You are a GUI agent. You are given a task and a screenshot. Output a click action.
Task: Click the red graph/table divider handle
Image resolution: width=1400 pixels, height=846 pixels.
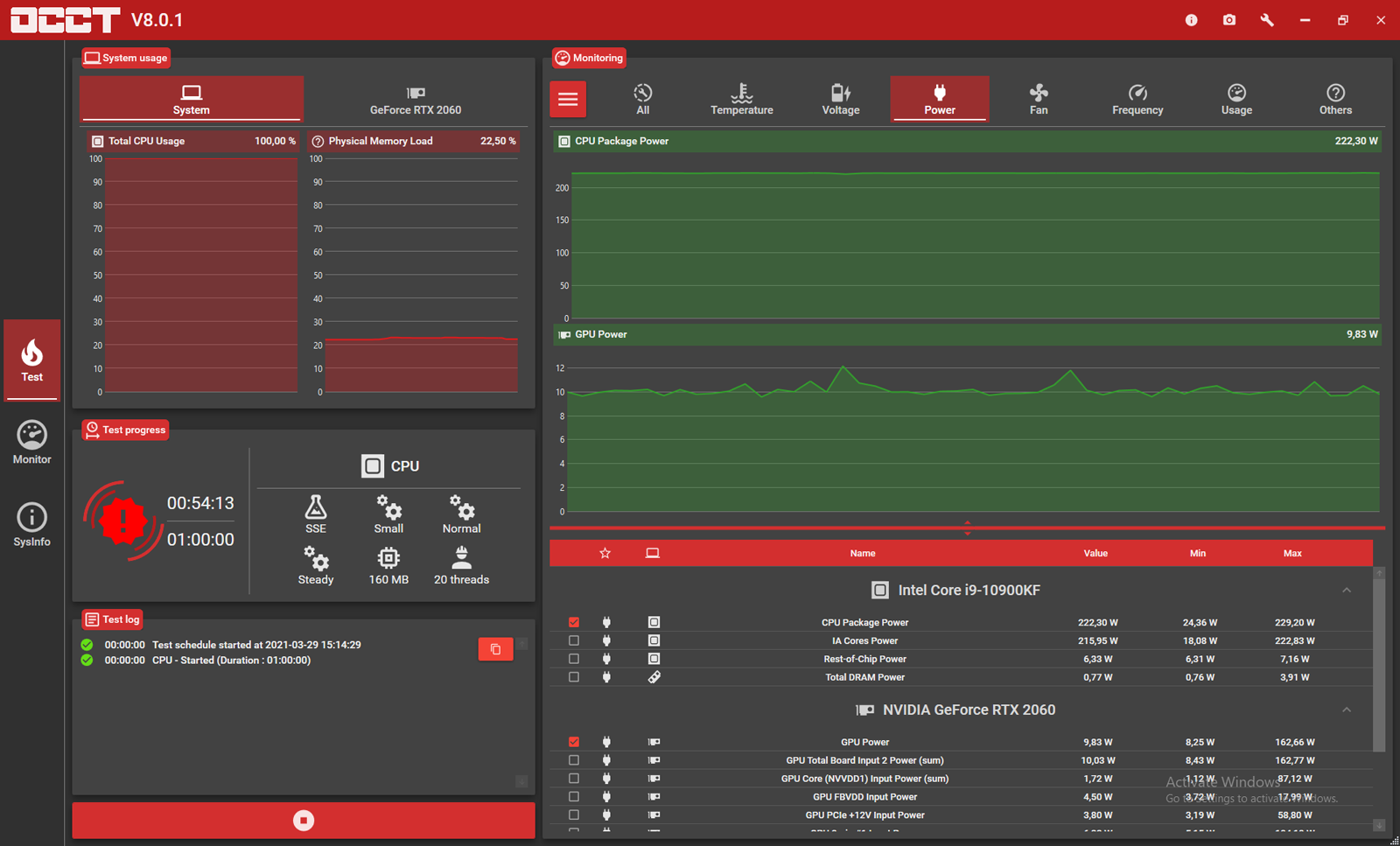[x=967, y=528]
